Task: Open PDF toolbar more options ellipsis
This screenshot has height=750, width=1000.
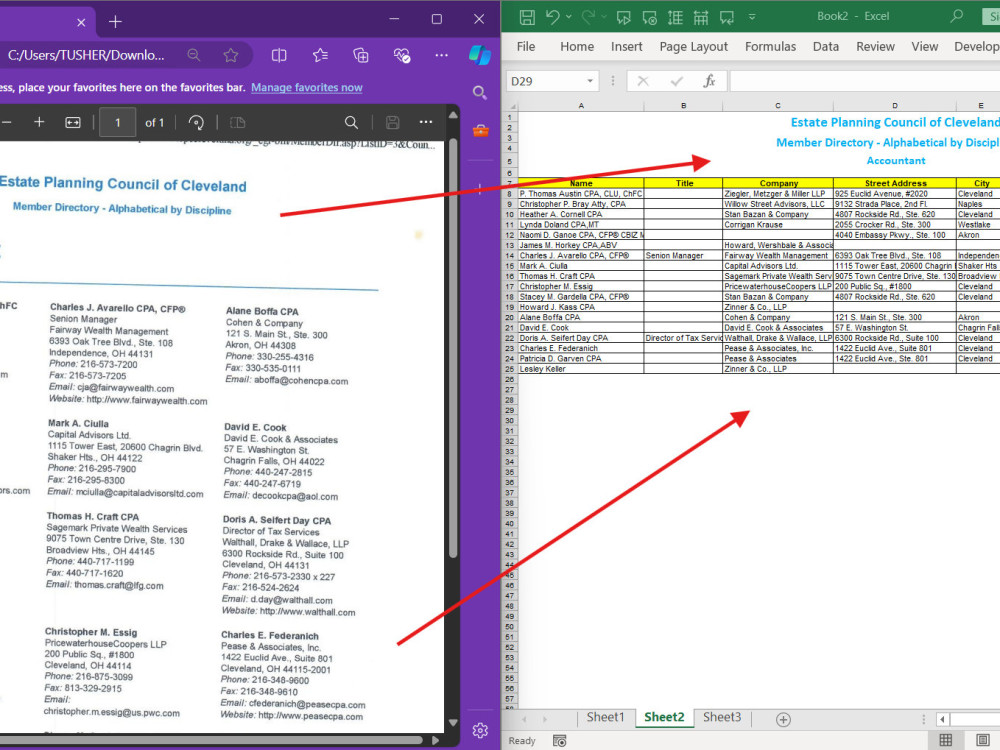Action: coord(426,122)
